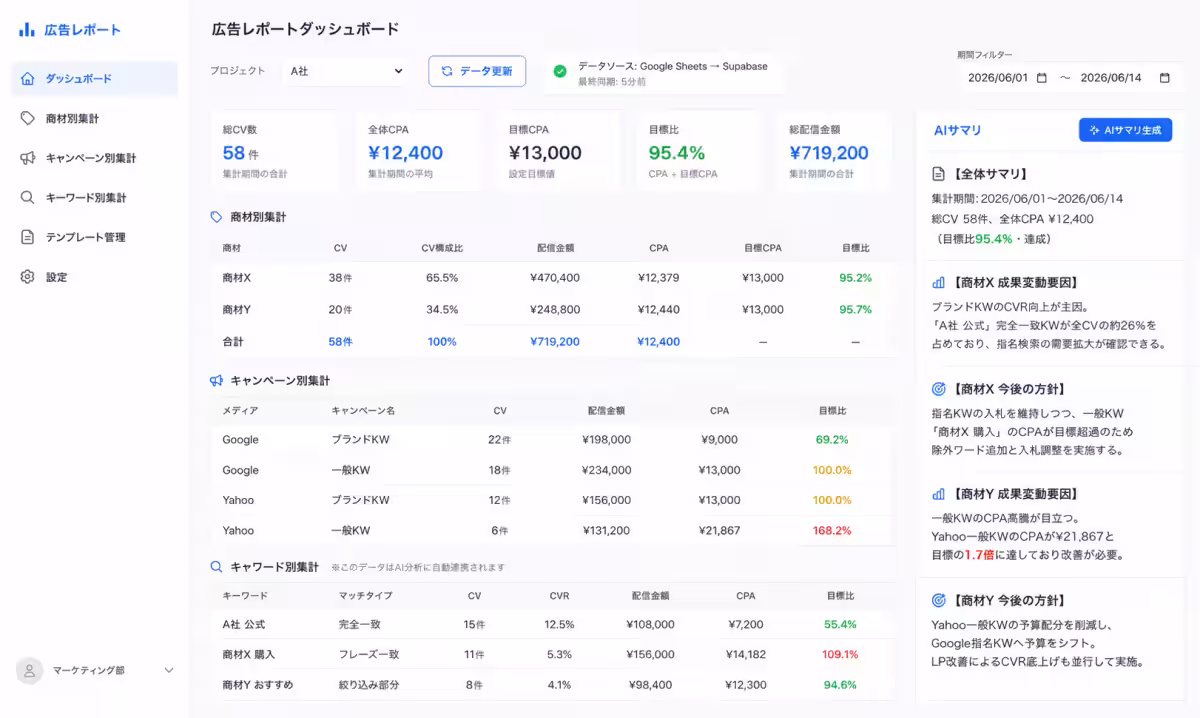The image size is (1200, 718).
Task: Click the 全体CPA value ¥12,400
Action: pyautogui.click(x=405, y=153)
